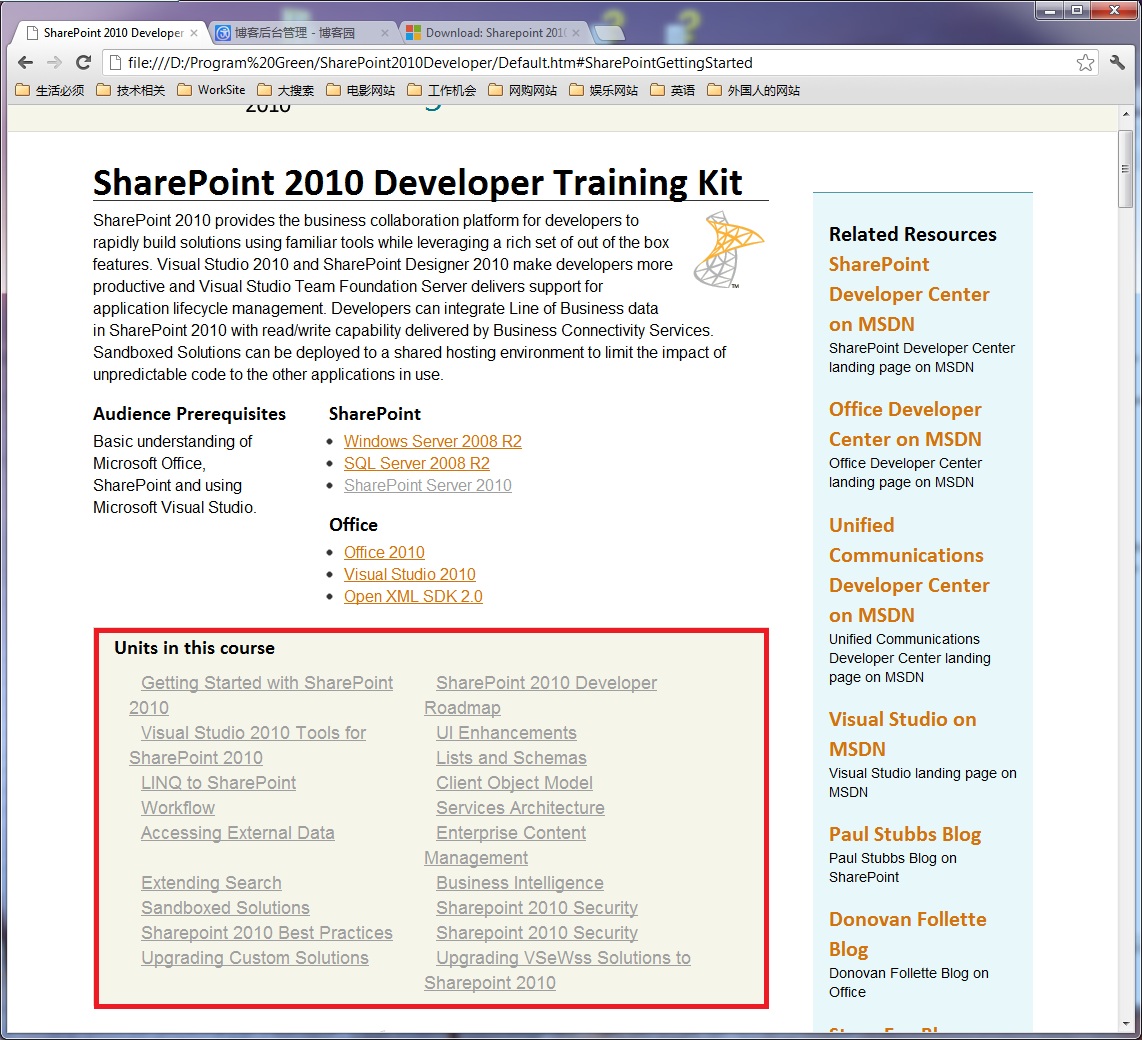Open the SharePoint Server 2010 link
Viewport: 1142px width, 1040px height.
(x=428, y=485)
